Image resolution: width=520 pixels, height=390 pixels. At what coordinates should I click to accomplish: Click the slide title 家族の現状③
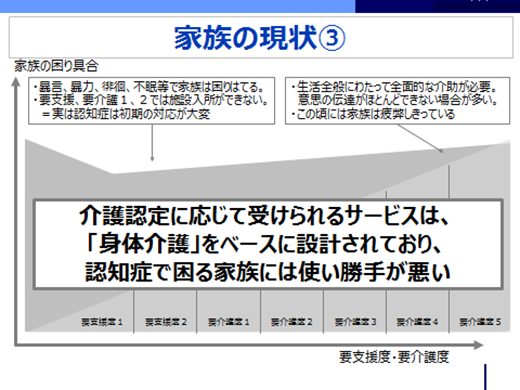click(260, 38)
